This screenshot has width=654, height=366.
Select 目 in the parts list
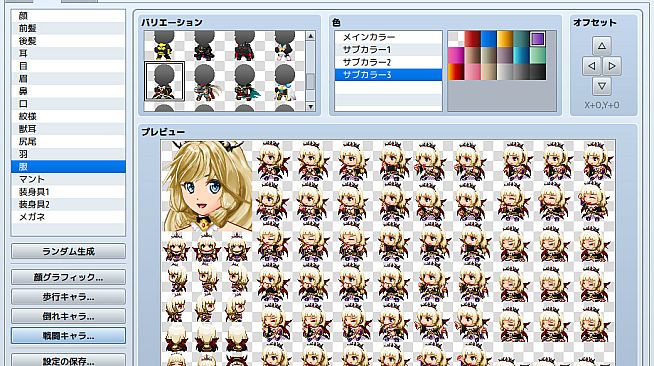click(x=68, y=66)
